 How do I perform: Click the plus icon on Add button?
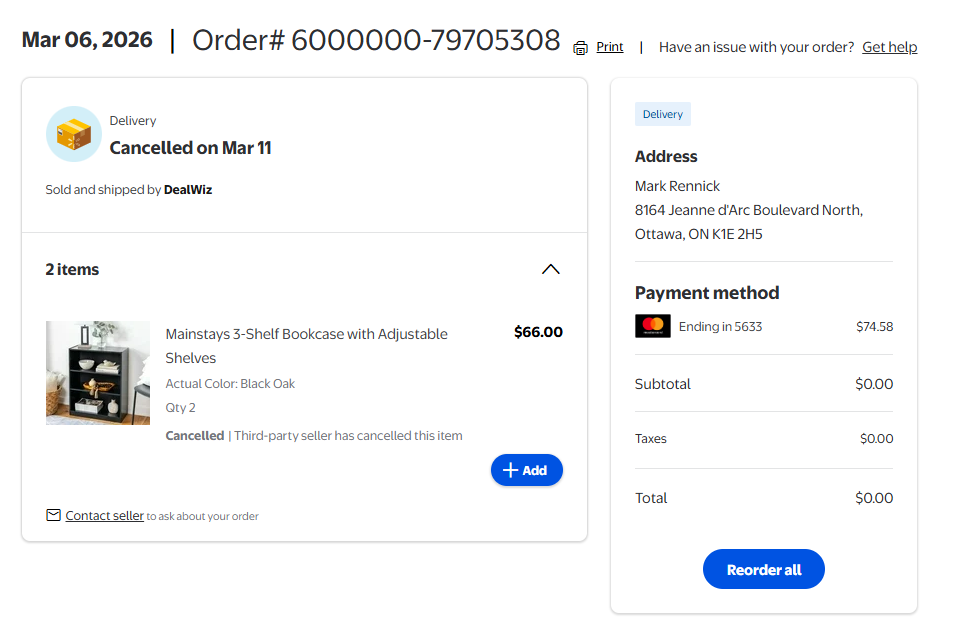510,470
